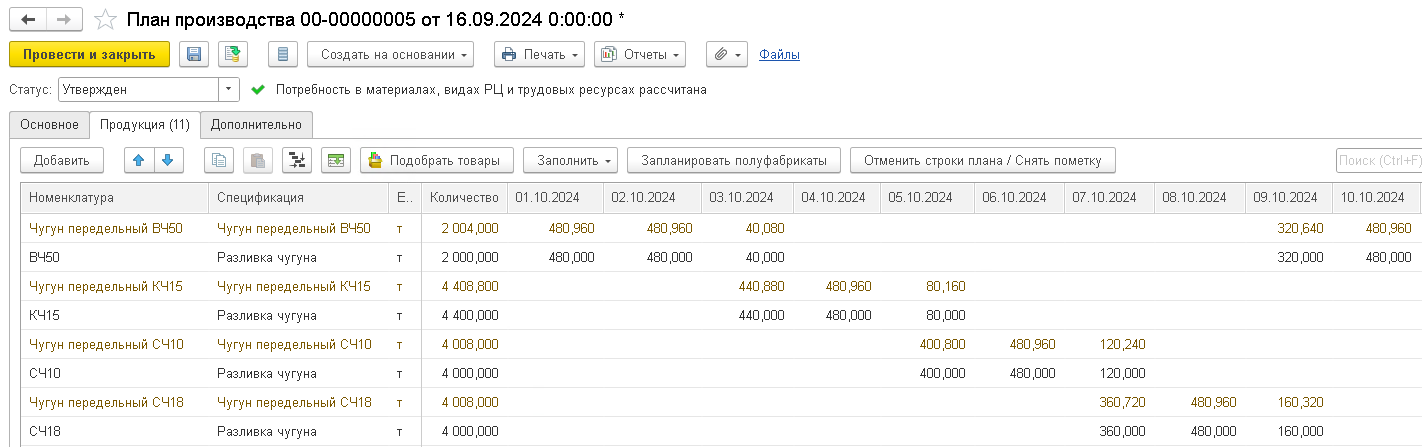This screenshot has height=447, width=1422.
Task: Select the Продукция (11) tab
Action: tap(145, 125)
